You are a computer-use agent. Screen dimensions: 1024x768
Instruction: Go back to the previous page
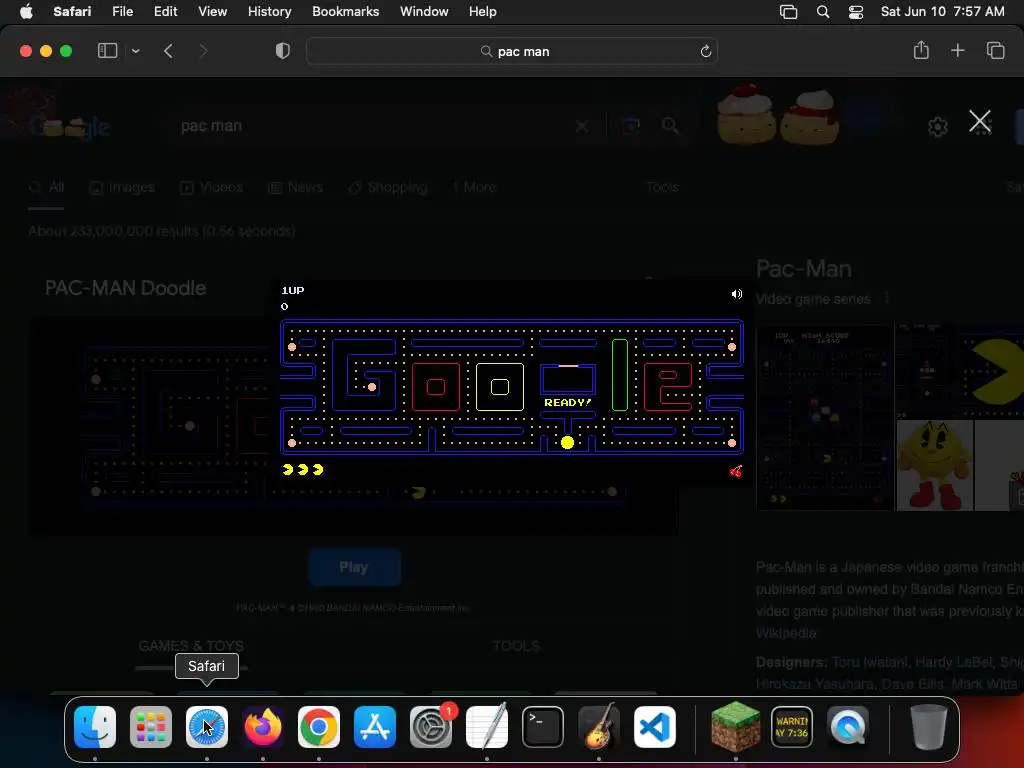click(x=168, y=51)
